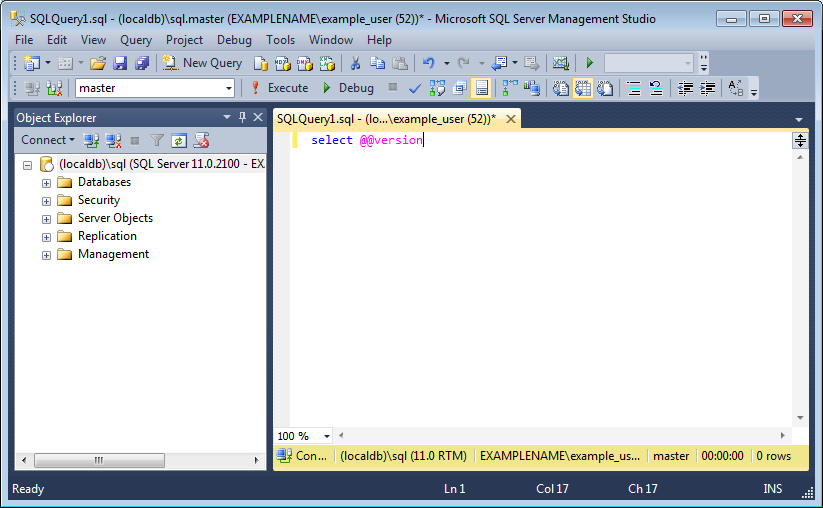The height and width of the screenshot is (508, 823).
Task: Open the Window menu
Action: (x=331, y=40)
